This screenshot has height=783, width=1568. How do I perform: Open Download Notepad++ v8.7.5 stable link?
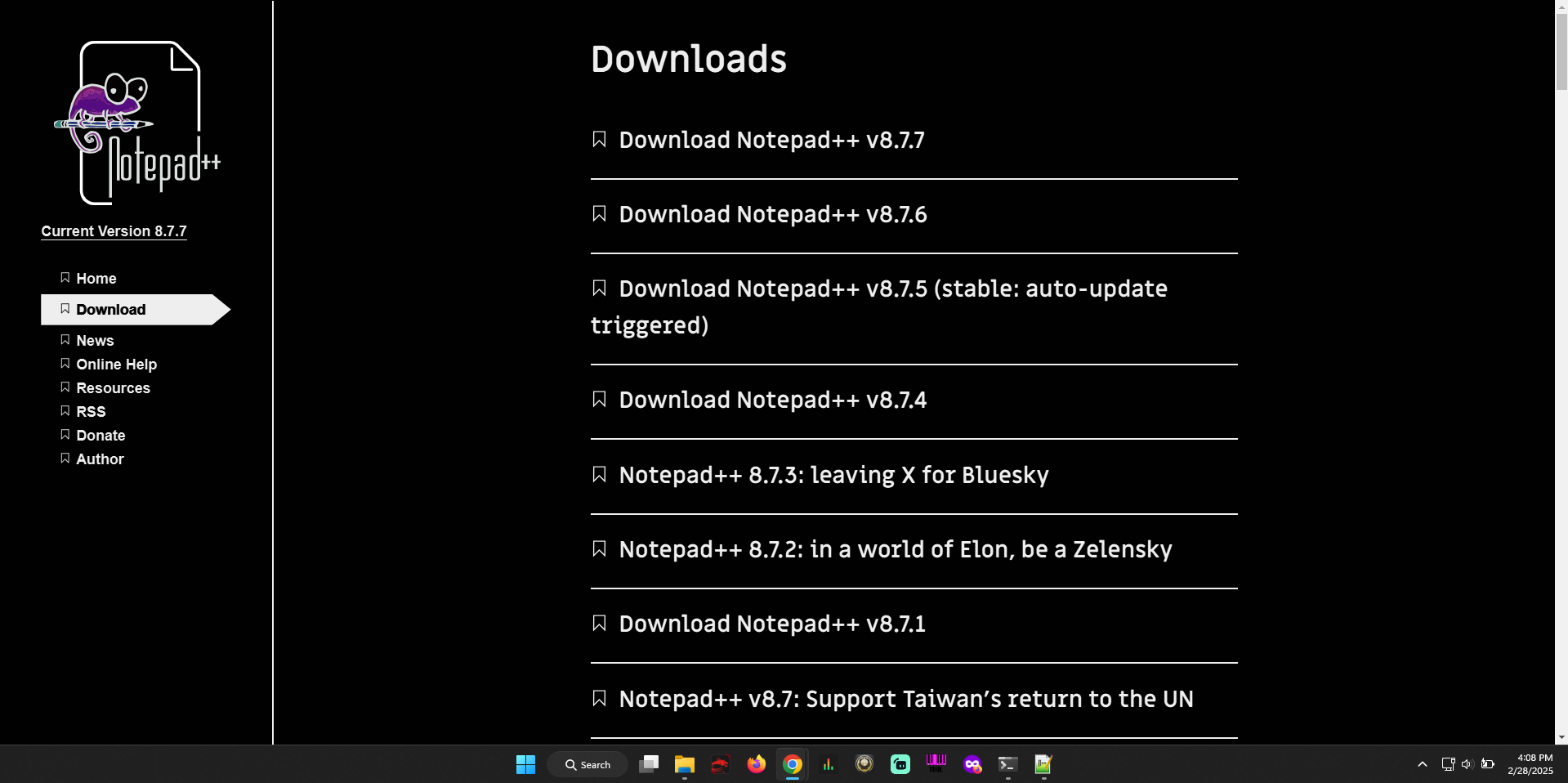point(879,307)
